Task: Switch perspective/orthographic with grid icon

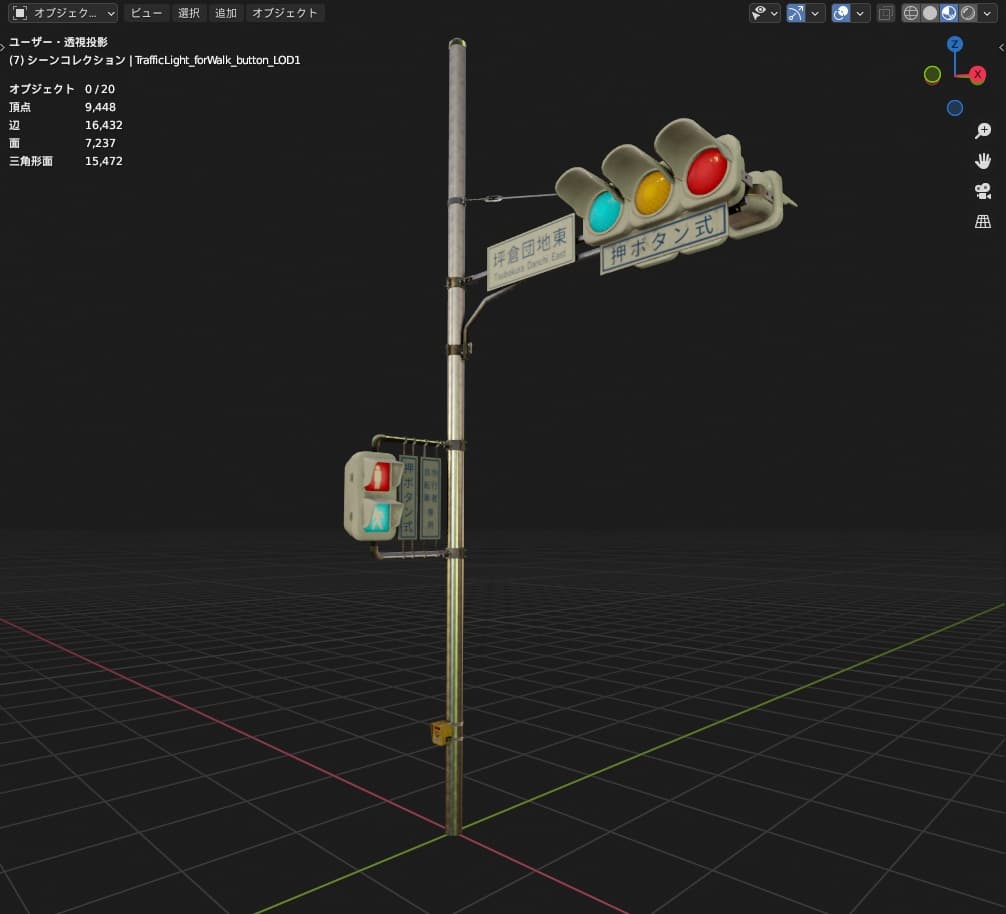Action: pyautogui.click(x=982, y=222)
